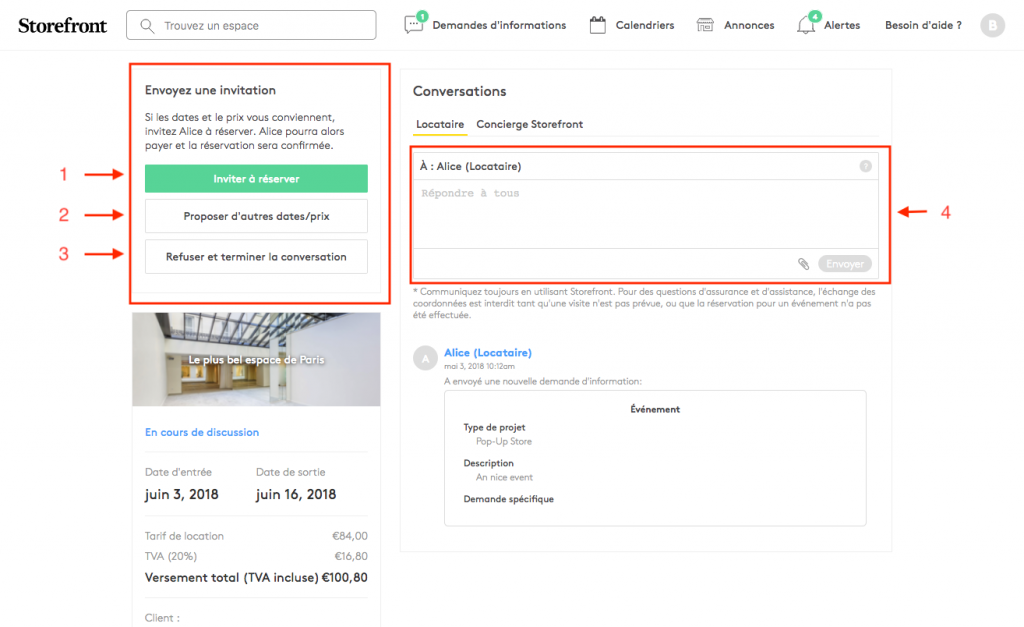Open the Calendriers calendar icon
The image size is (1024, 627).
point(598,25)
